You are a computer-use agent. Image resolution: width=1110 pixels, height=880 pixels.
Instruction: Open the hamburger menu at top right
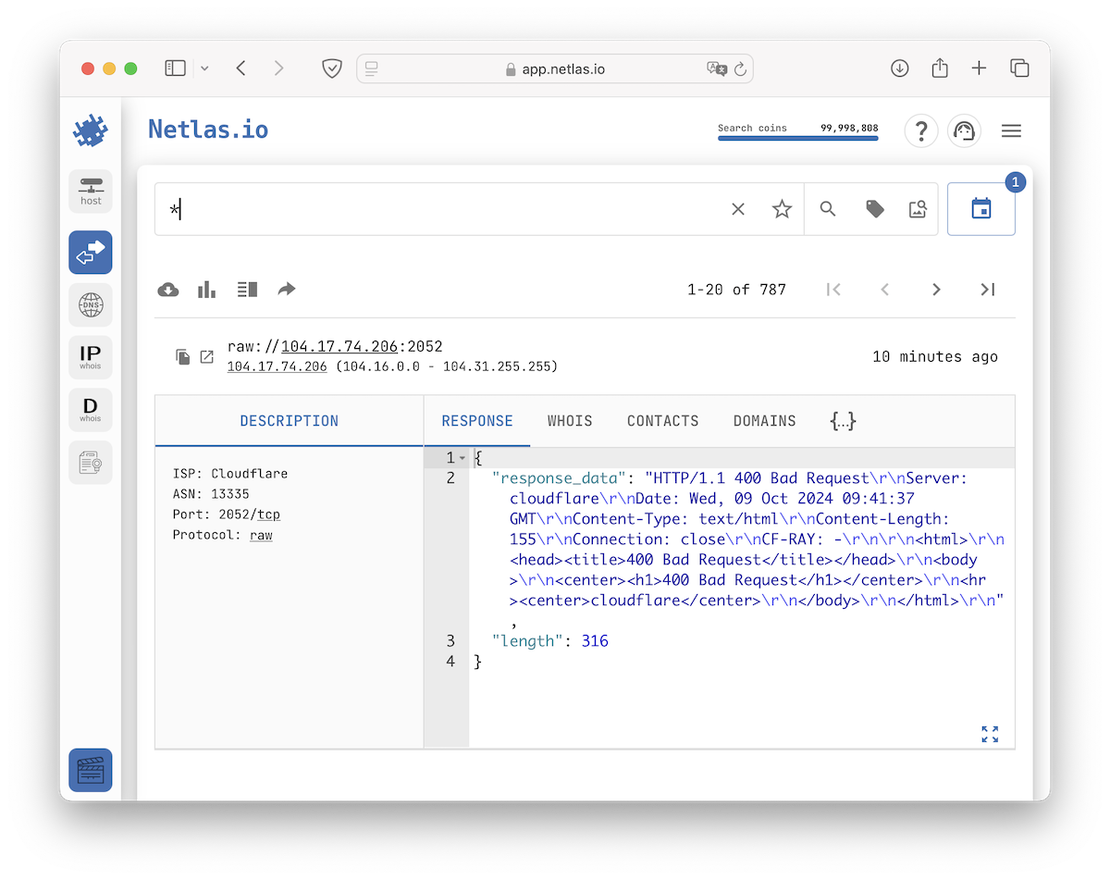click(x=1011, y=131)
